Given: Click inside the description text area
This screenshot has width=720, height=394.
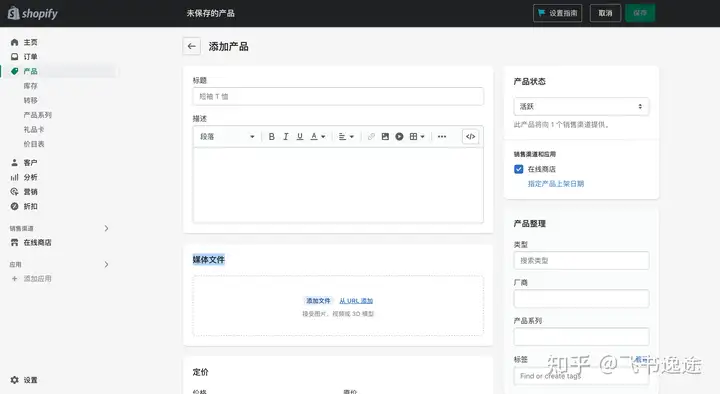Looking at the screenshot, I should (338, 185).
